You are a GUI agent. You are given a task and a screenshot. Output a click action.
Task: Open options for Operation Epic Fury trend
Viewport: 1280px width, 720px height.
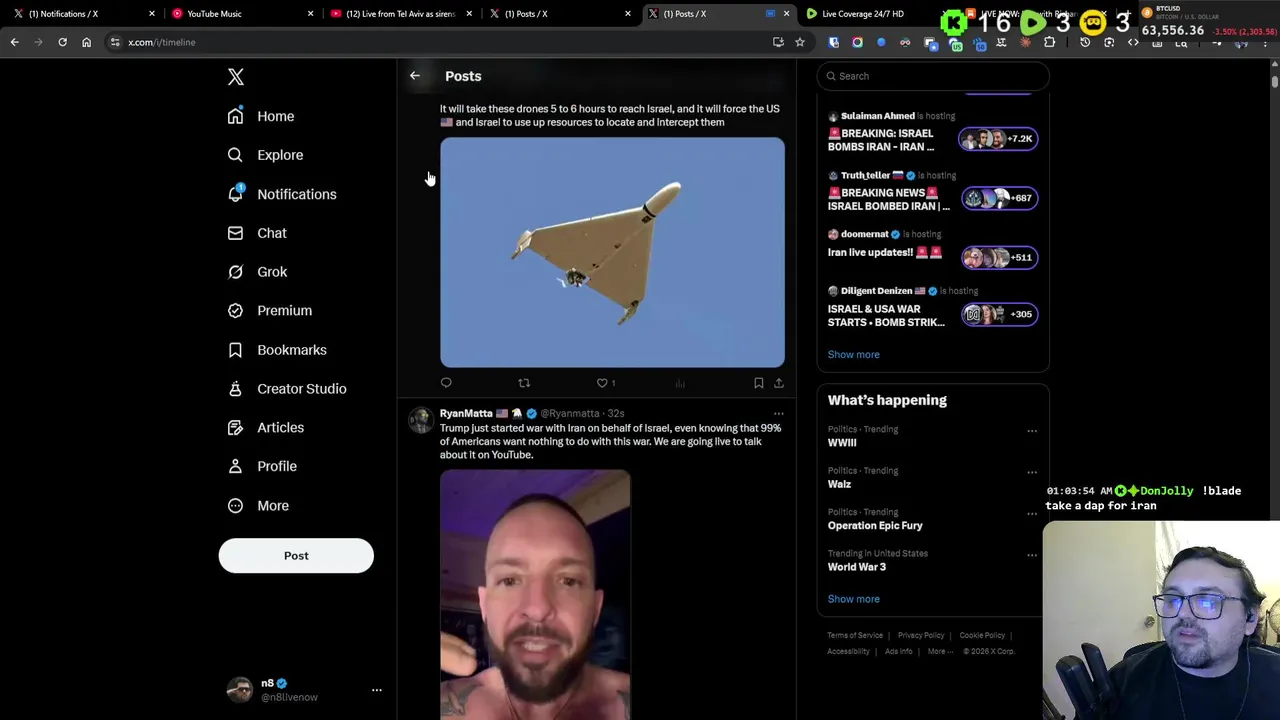(1032, 514)
